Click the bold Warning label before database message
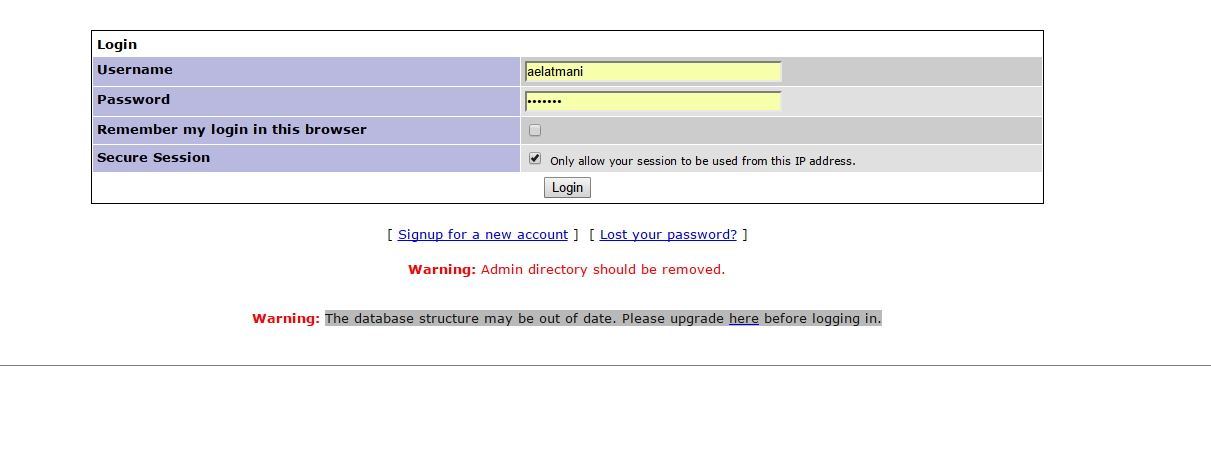This screenshot has height=473, width=1211. click(x=286, y=319)
